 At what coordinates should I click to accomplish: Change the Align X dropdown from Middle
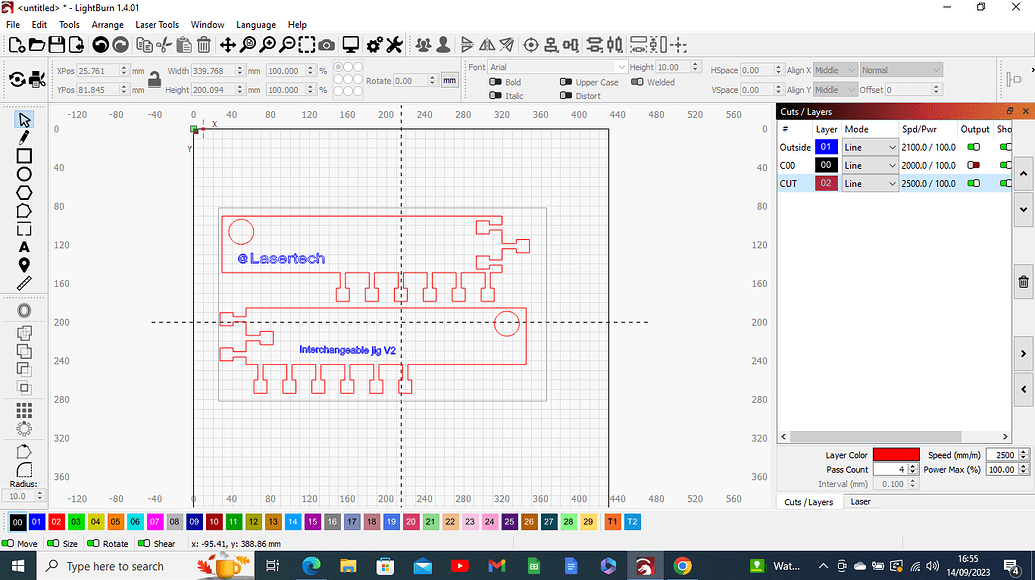835,71
